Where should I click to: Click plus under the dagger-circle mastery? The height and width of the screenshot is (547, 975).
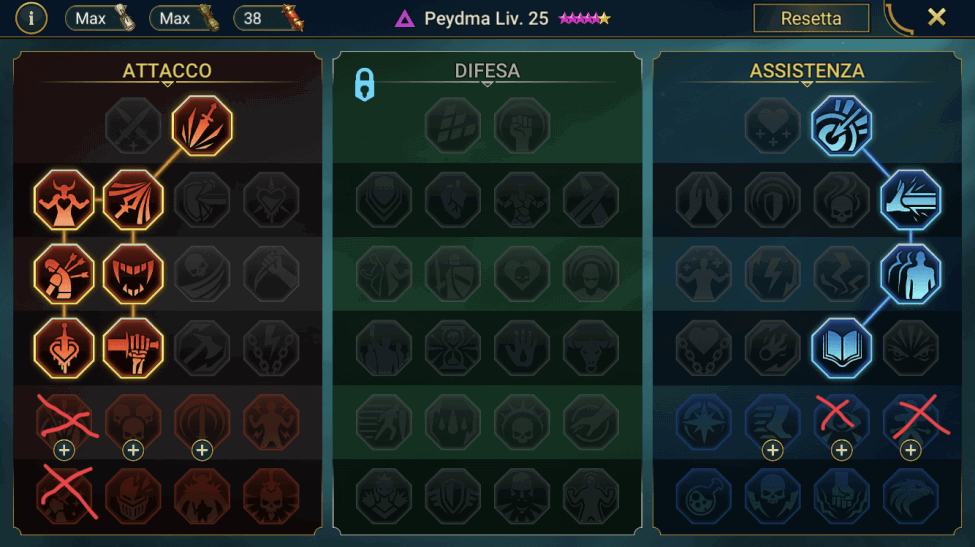[x=202, y=450]
